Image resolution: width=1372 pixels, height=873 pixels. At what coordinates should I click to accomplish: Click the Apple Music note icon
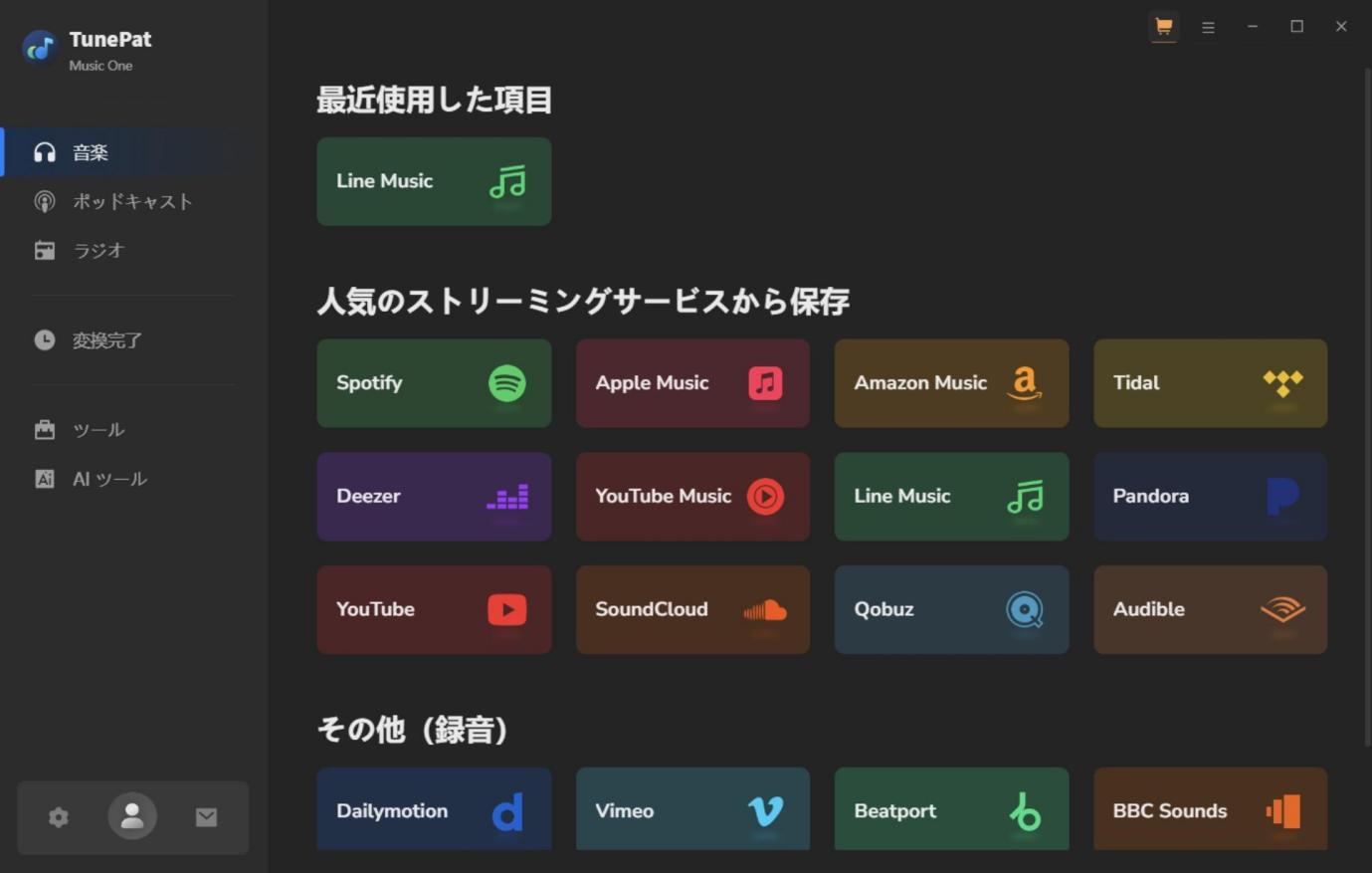click(765, 383)
